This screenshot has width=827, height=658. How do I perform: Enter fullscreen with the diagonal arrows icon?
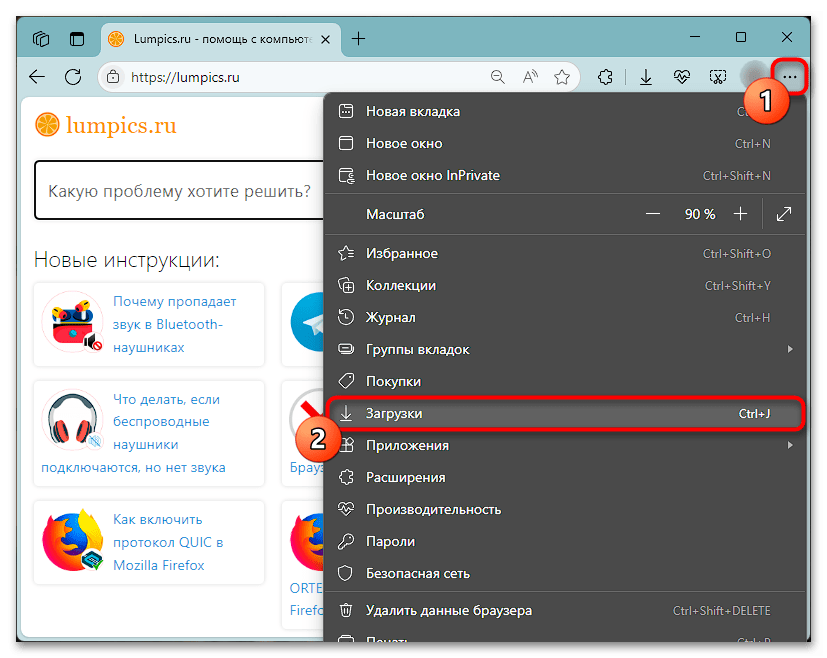coord(784,213)
